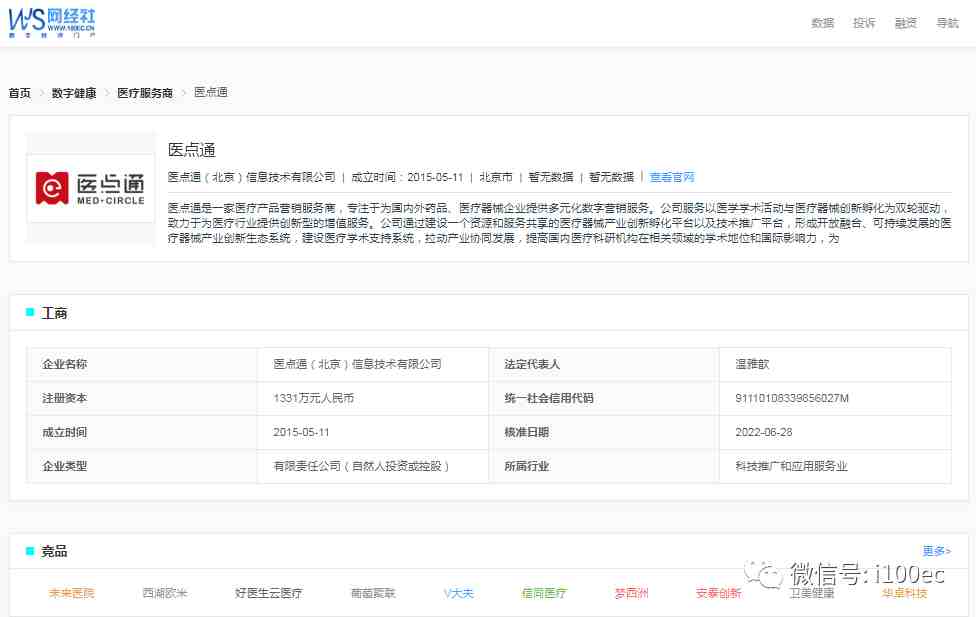
Task: Click the credit code 91110108339856027M
Action: click(x=792, y=398)
